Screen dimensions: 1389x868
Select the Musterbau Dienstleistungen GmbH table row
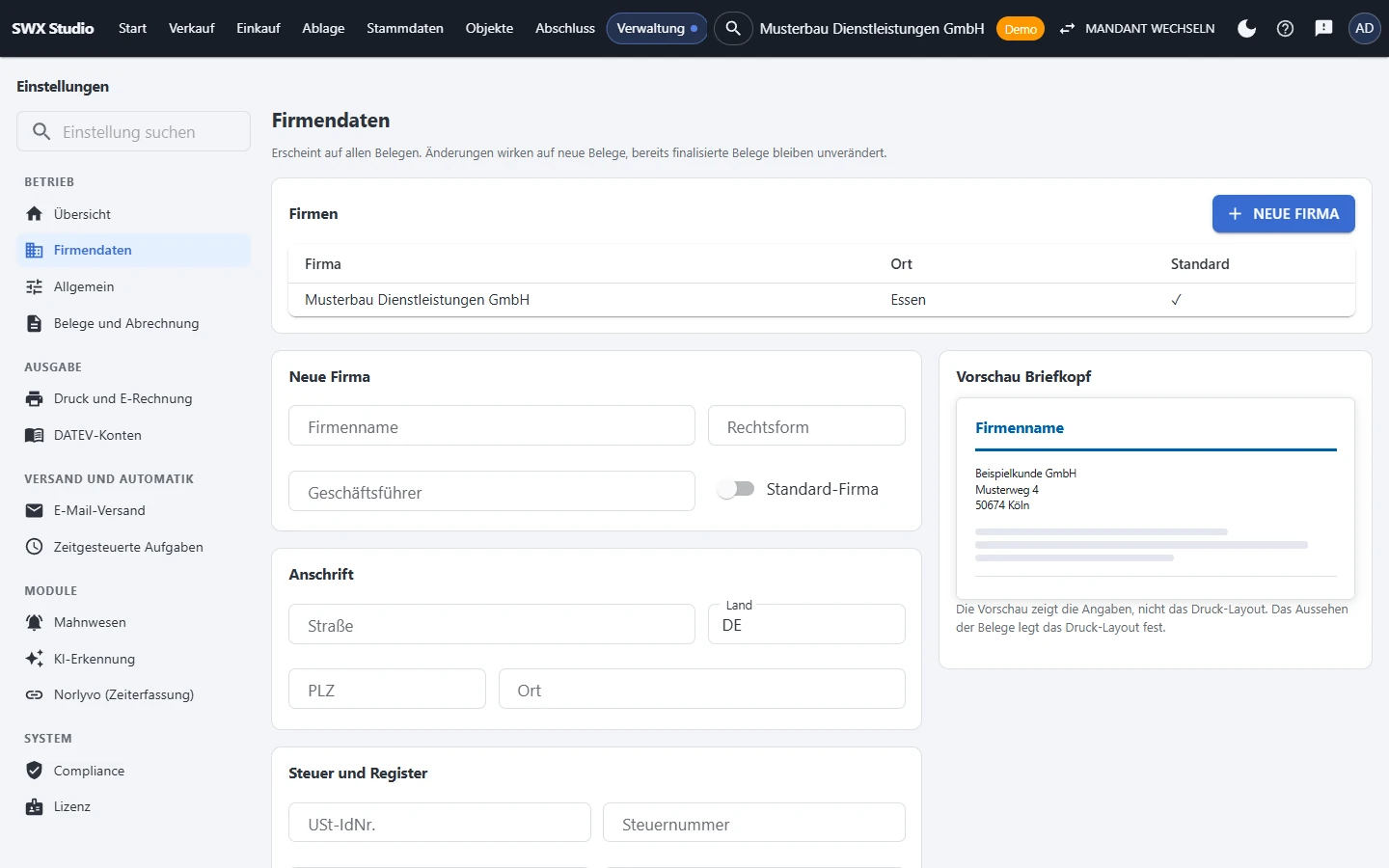822,300
